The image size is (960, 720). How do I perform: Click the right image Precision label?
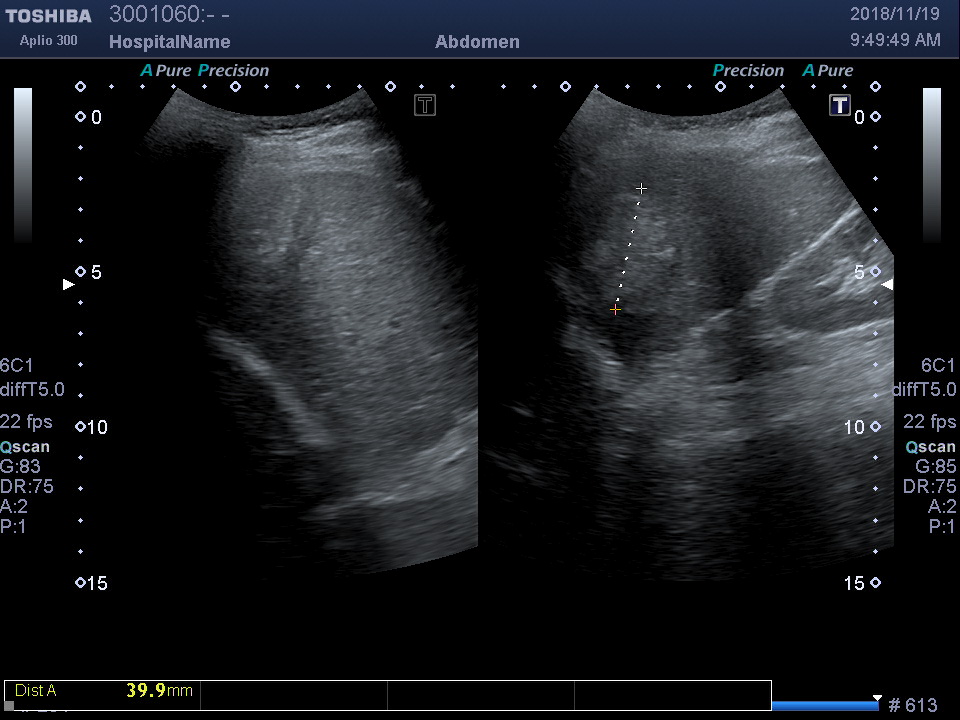pos(748,70)
